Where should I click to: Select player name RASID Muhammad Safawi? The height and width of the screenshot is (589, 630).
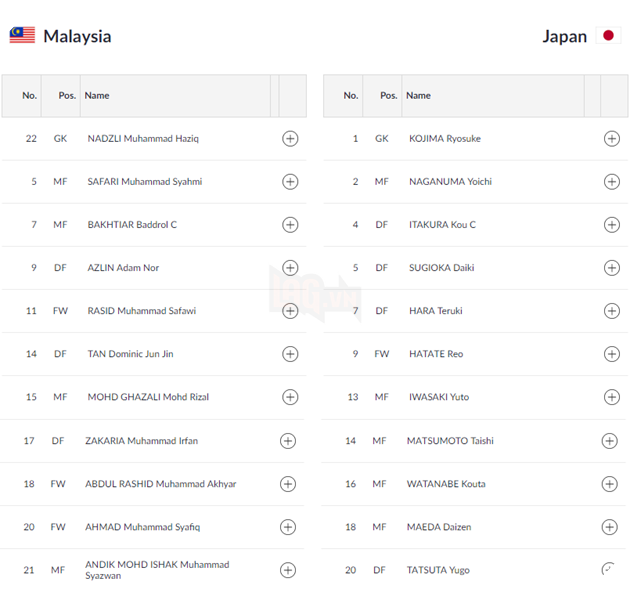pos(142,311)
